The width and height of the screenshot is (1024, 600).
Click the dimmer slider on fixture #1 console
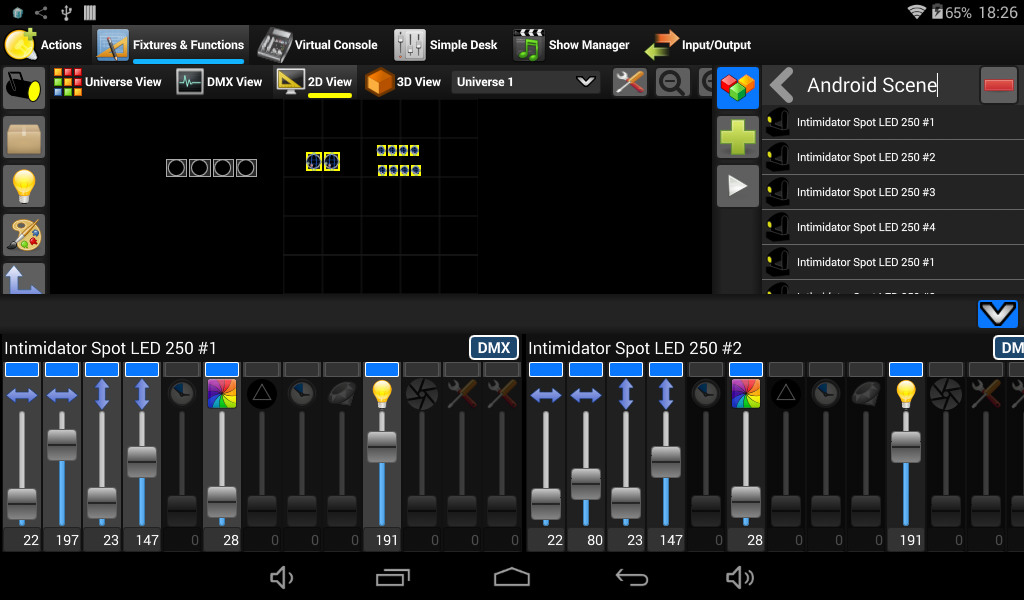382,469
